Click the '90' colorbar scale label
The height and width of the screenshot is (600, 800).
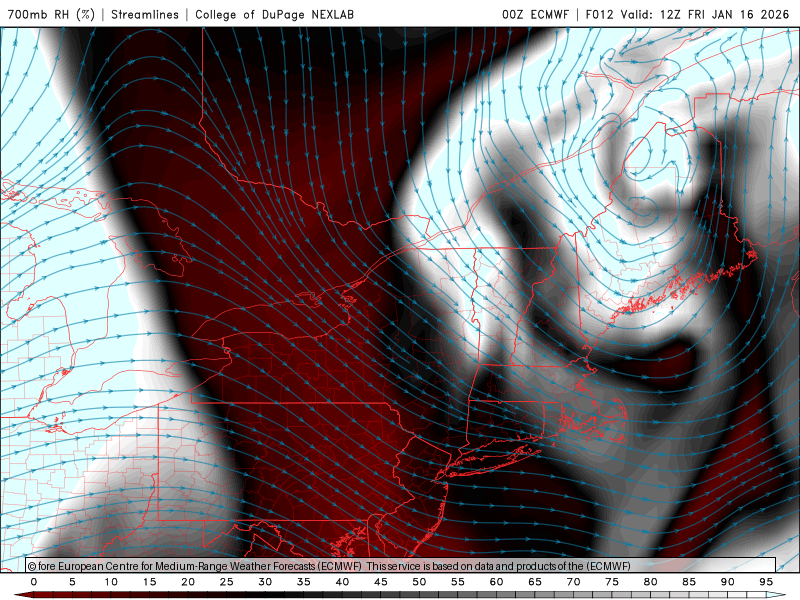728,582
